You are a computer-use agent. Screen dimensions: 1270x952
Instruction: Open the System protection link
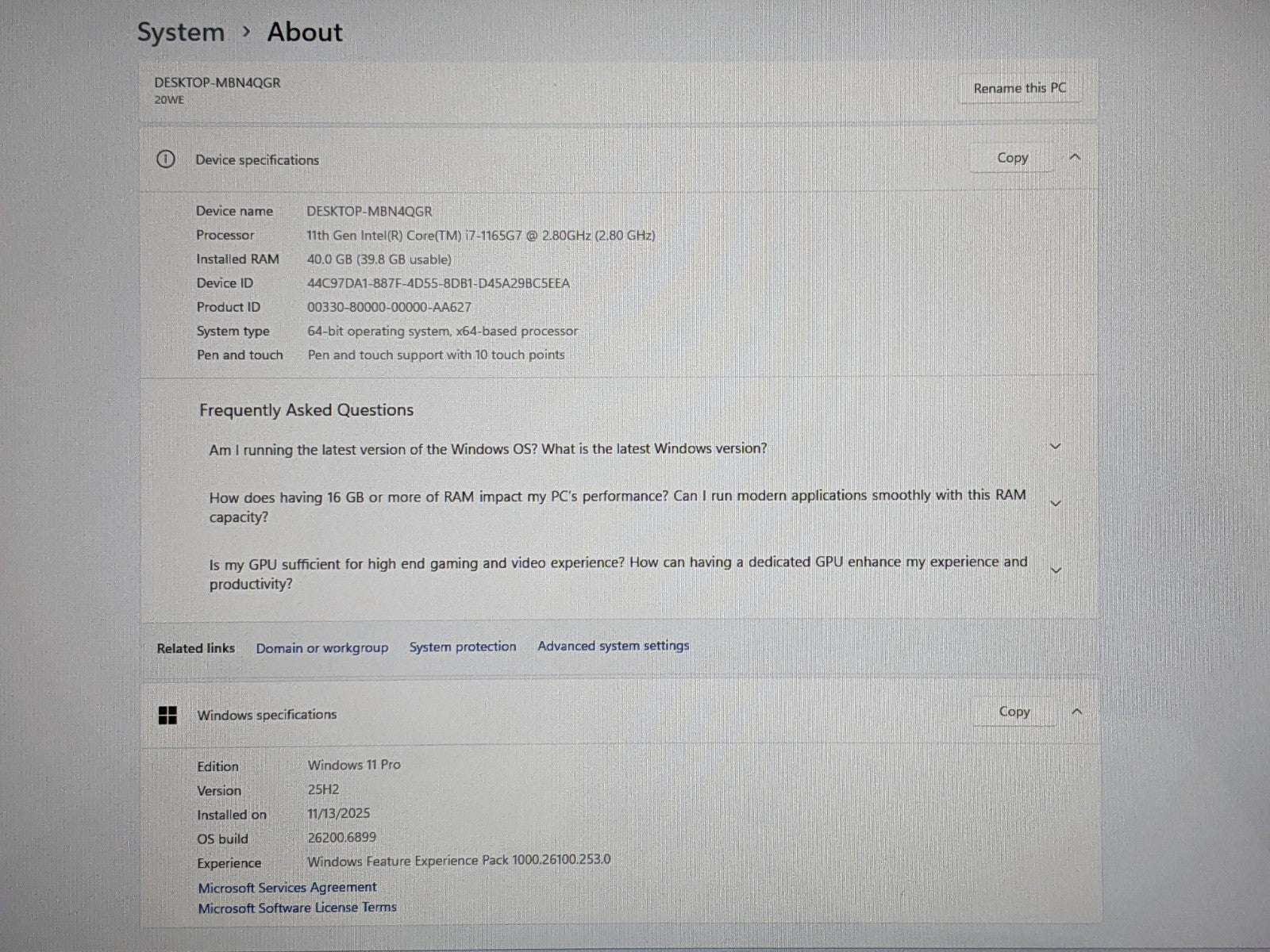tap(462, 647)
